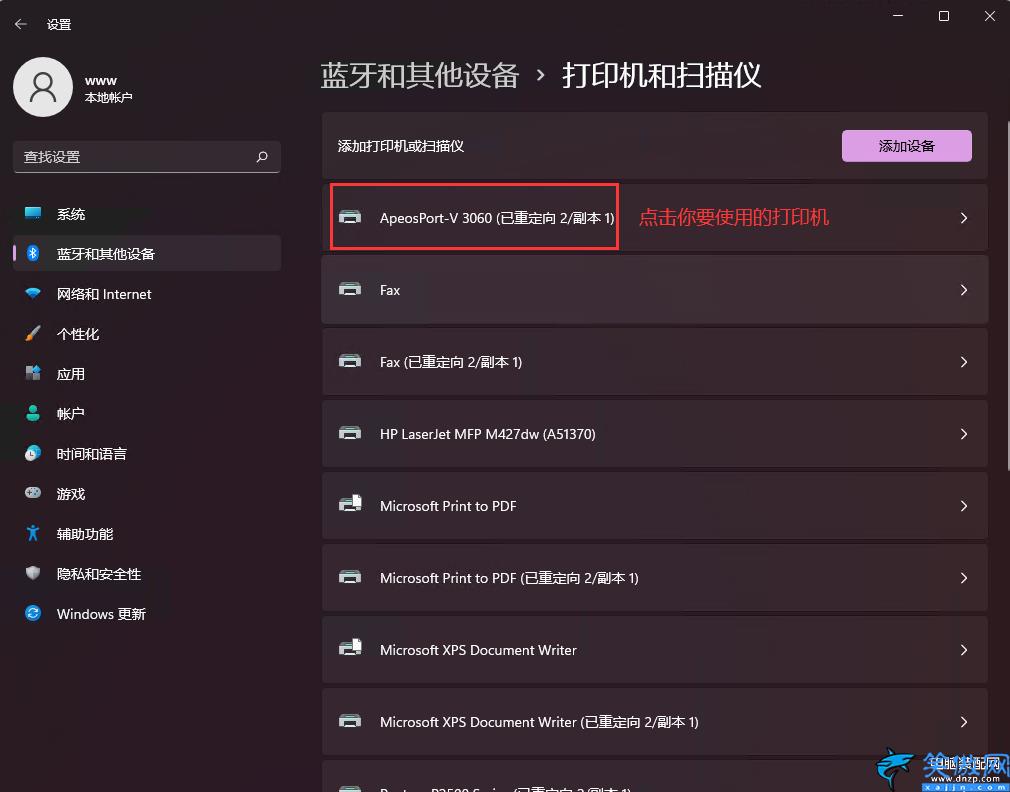1010x792 pixels.
Task: Click the 添加设备 button
Action: 906,146
